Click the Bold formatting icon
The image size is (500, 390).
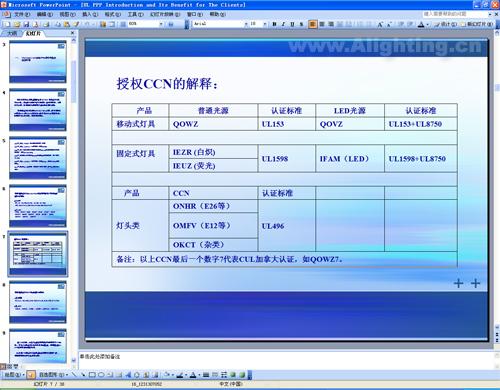tap(274, 24)
